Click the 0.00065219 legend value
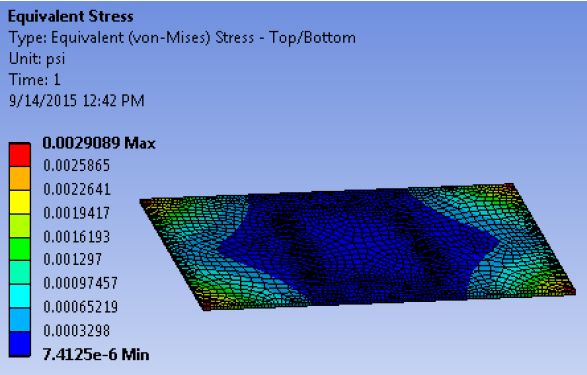 tap(80, 307)
